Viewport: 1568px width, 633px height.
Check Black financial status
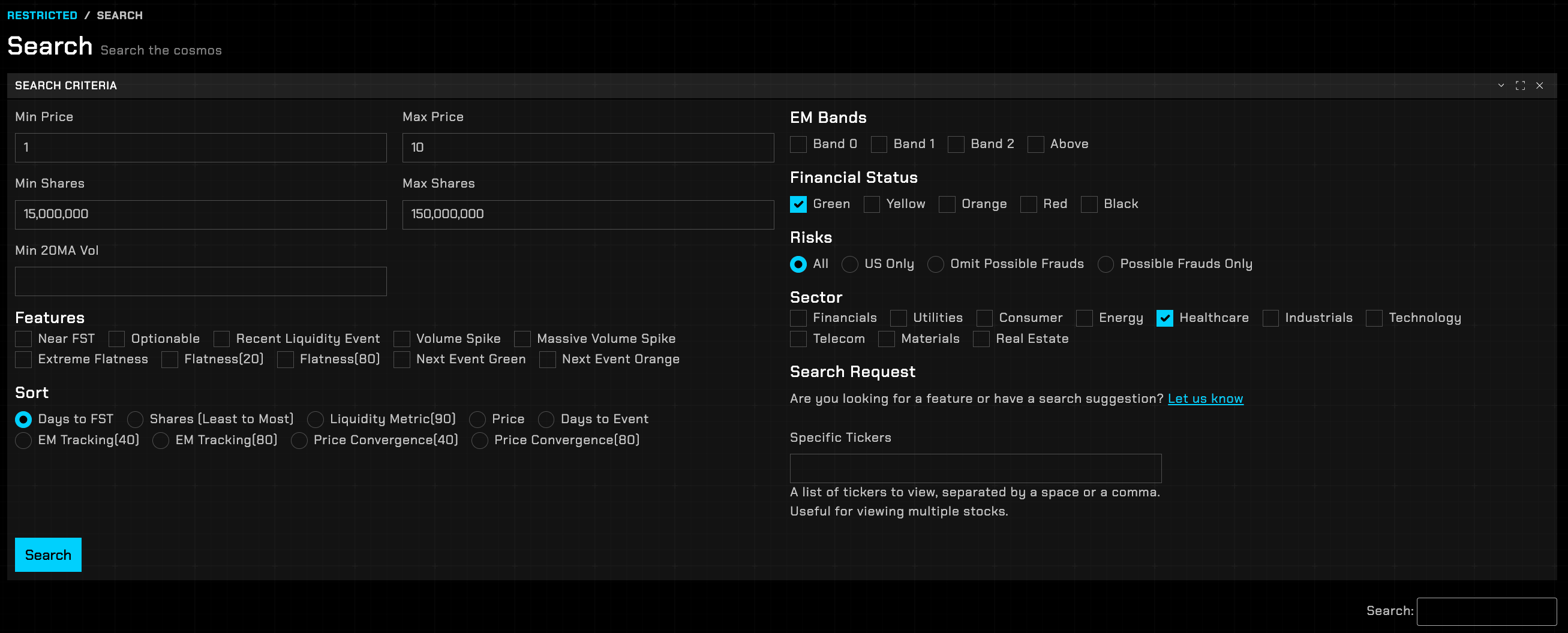click(x=1089, y=204)
